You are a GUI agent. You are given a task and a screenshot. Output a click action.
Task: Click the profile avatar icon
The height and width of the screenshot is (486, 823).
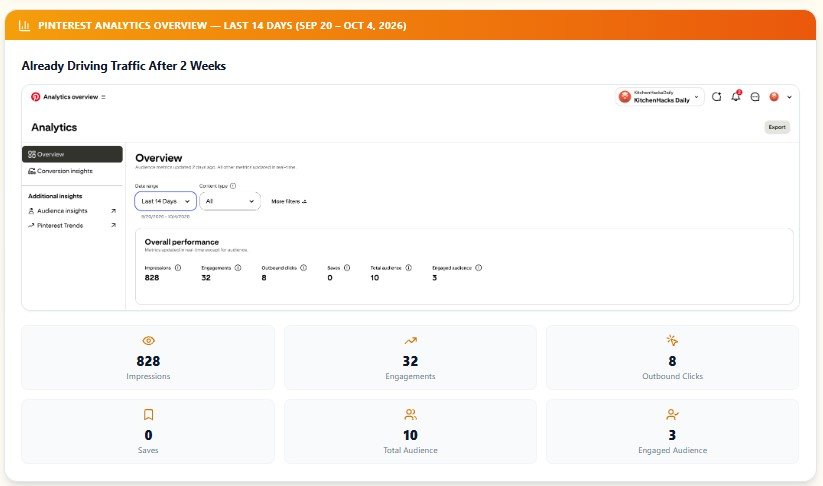(774, 97)
